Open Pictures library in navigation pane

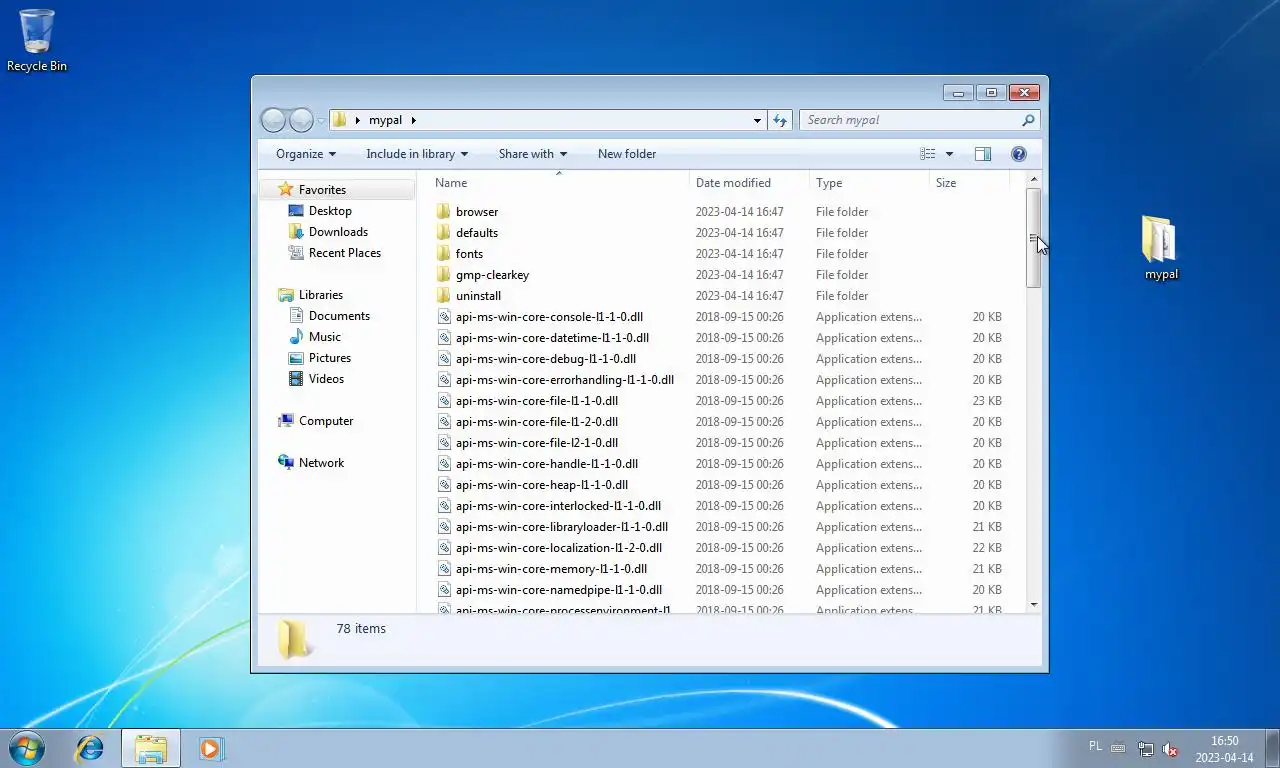330,358
